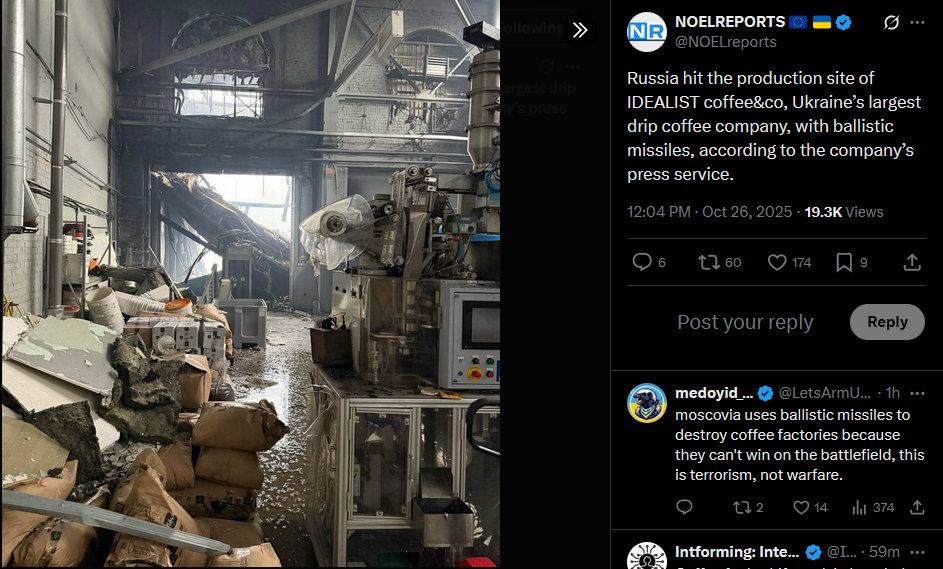This screenshot has width=943, height=569.
Task: Share the medoyid_ reply
Action: [917, 507]
